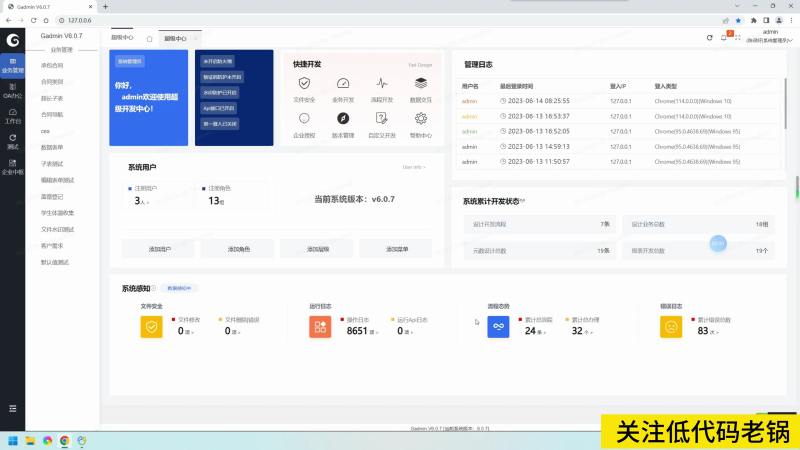Open a new browser tab with plus
800x450 pixels.
[105, 7]
